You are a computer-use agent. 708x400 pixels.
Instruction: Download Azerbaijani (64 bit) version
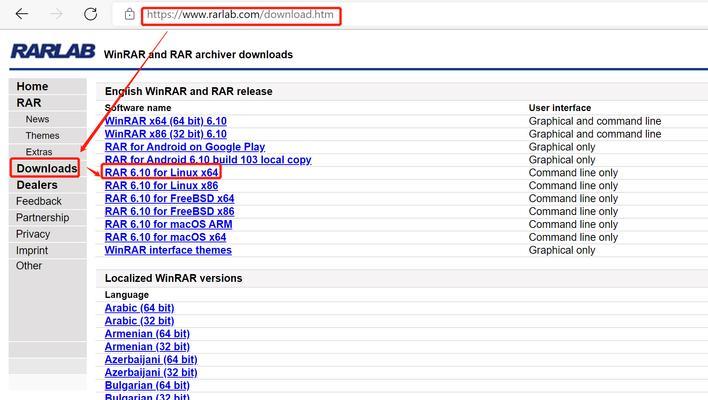151,360
